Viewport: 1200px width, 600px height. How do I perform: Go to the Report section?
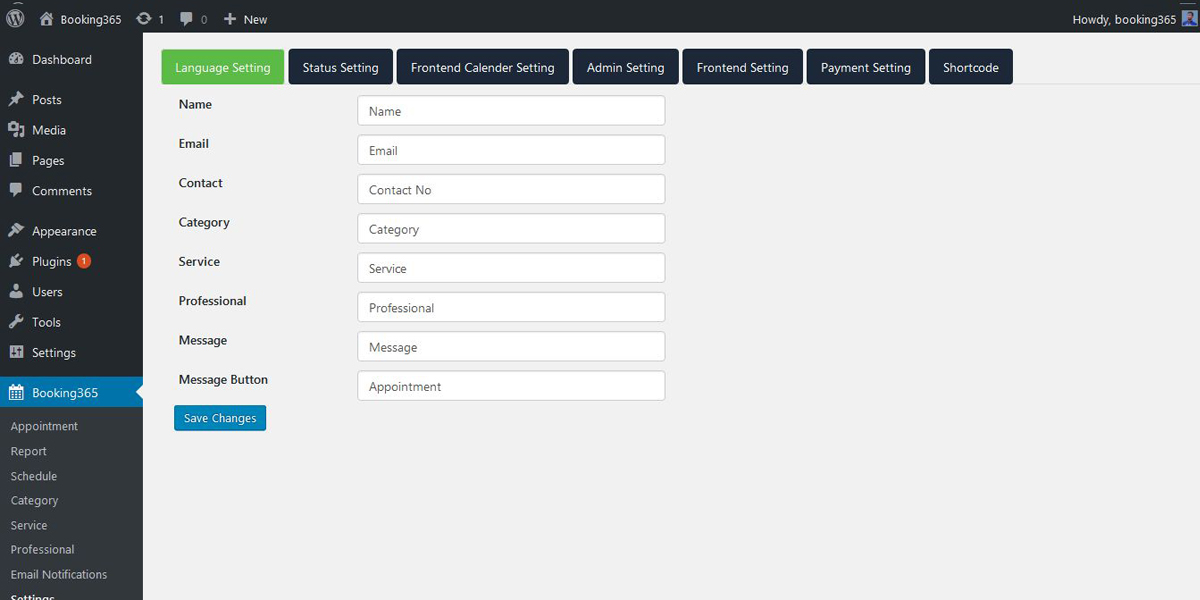pos(27,451)
